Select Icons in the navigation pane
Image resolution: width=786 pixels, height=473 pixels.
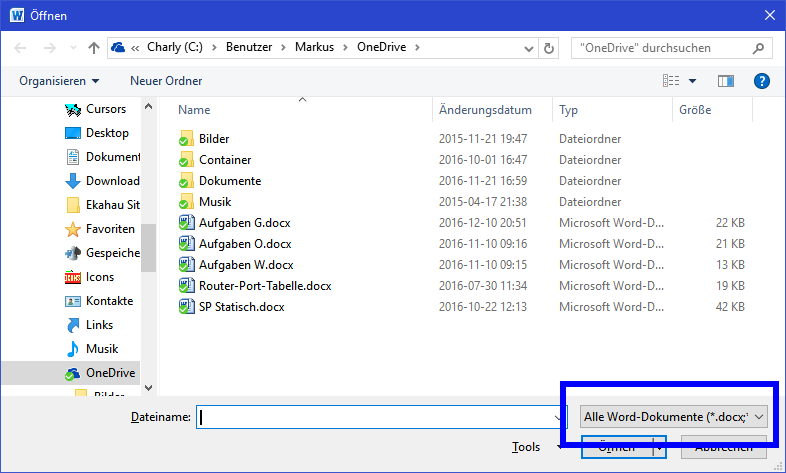[89, 277]
